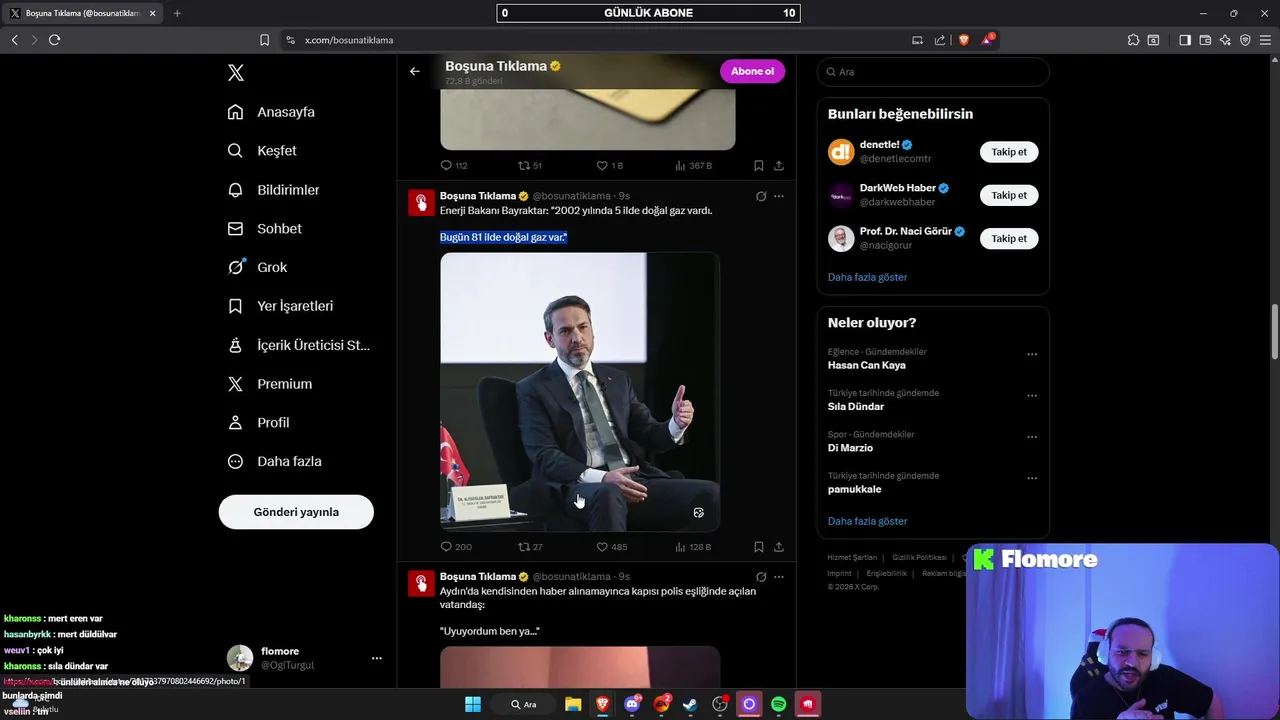Viewport: 1280px width, 720px height.
Task: Open İçerik Üreticisi Stüdyosu item
Action: point(298,345)
